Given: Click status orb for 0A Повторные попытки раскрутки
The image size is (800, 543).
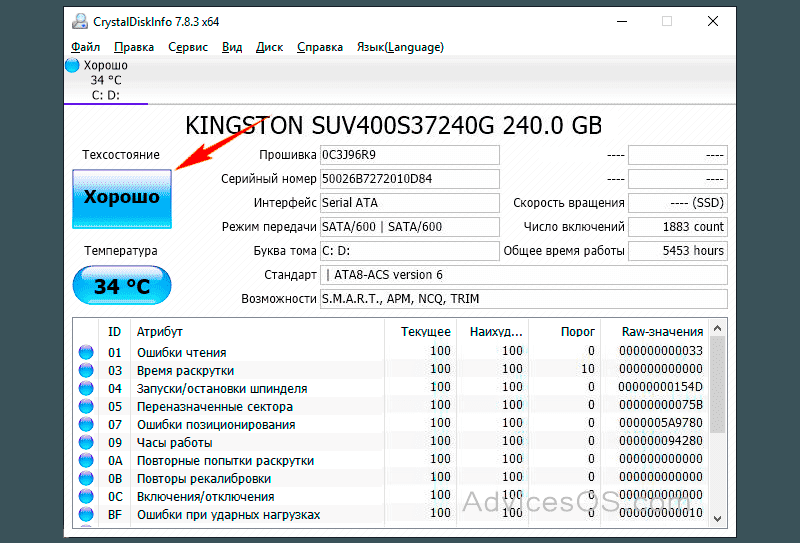Looking at the screenshot, I should [x=86, y=460].
